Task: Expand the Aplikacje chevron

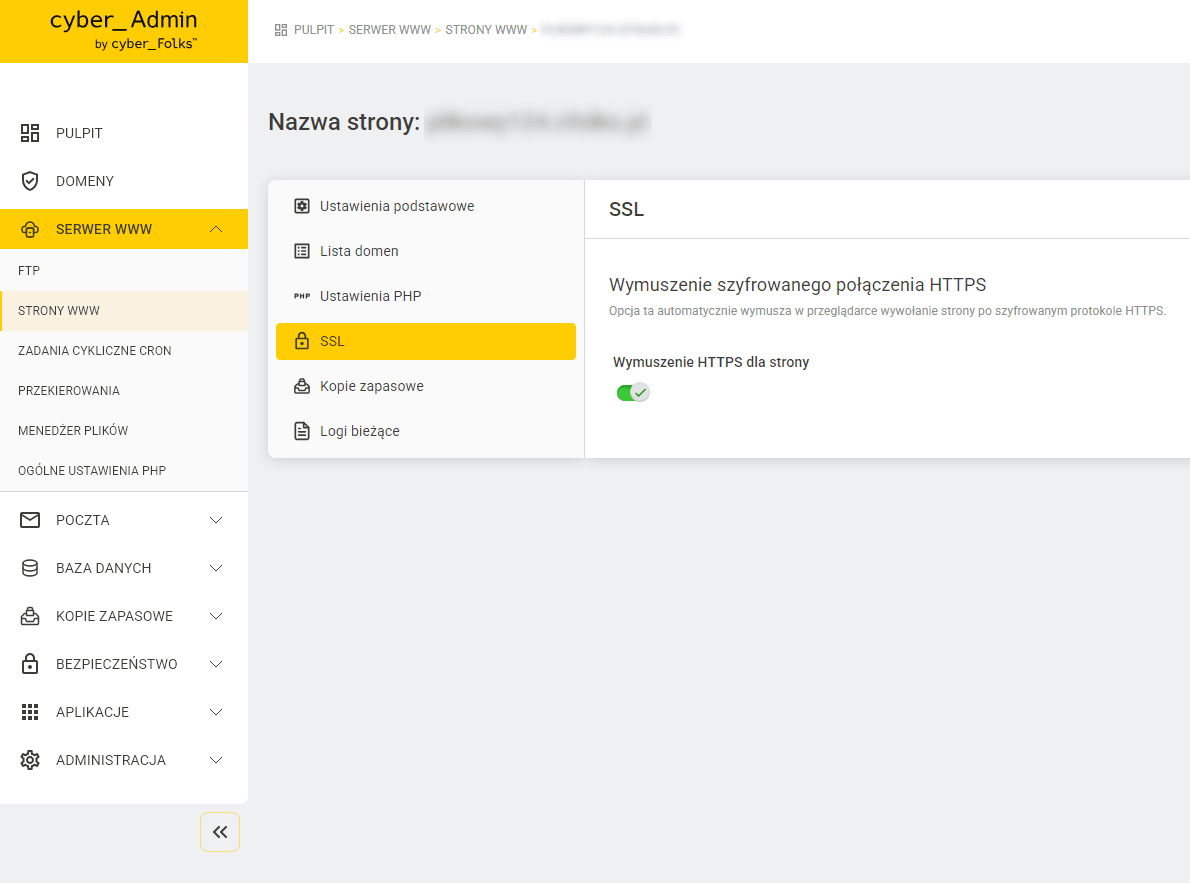Action: tap(216, 712)
